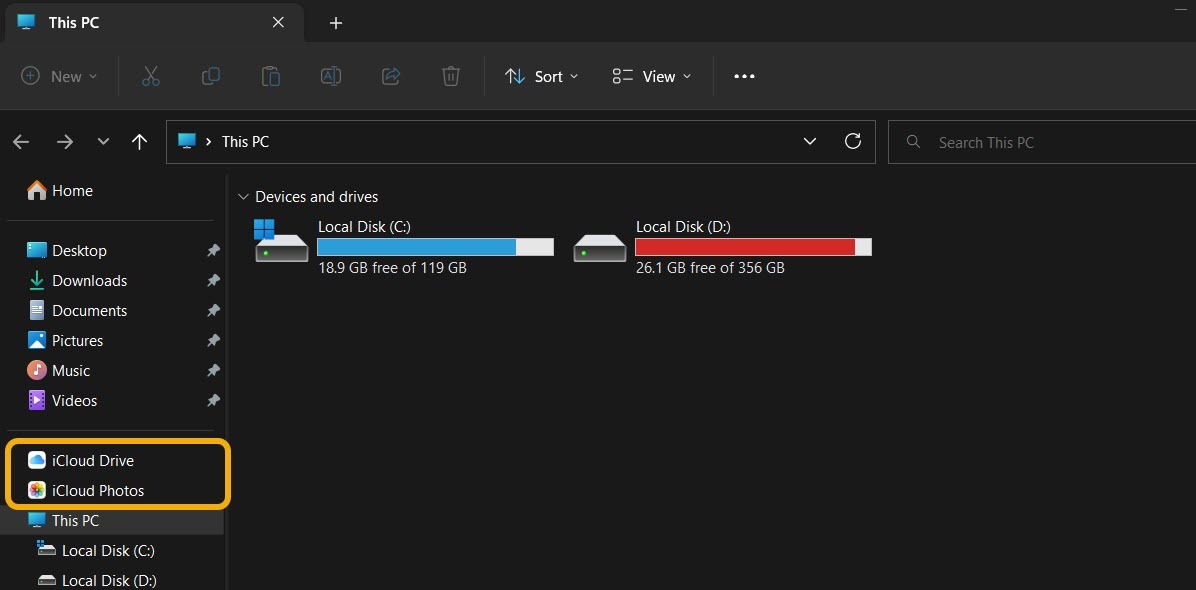1196x590 pixels.
Task: Click the Delete trash icon
Action: point(450,75)
